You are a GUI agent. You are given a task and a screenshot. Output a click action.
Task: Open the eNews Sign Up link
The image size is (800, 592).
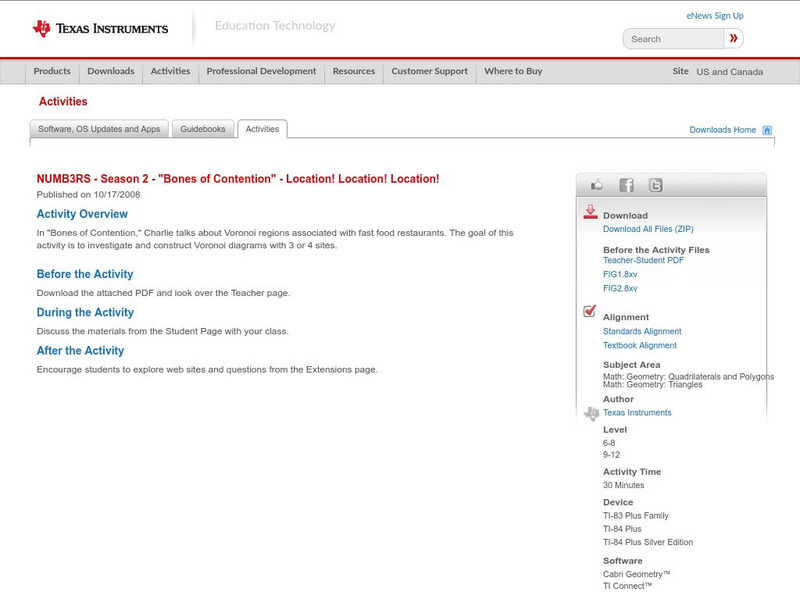(x=715, y=16)
